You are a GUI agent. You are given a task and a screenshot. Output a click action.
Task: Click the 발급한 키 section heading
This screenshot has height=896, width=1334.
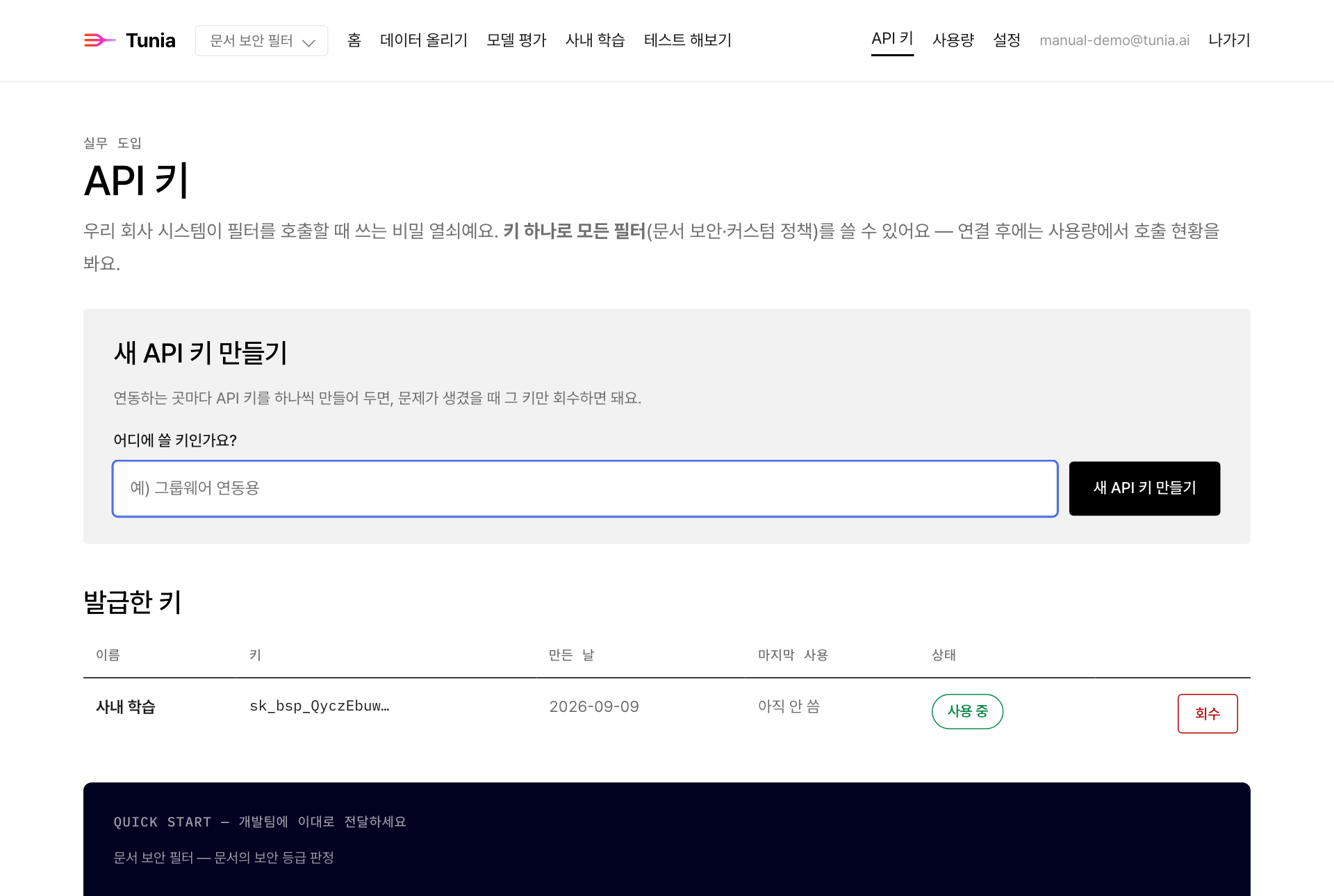(x=133, y=602)
